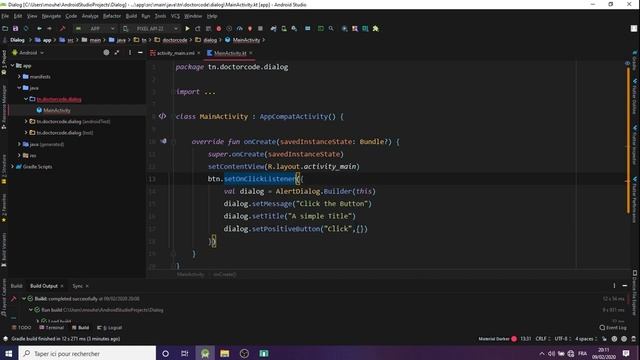Viewport: 640px width, 360px height.
Task: Switch to the activity_main.xml editor tab
Action: (x=176, y=53)
